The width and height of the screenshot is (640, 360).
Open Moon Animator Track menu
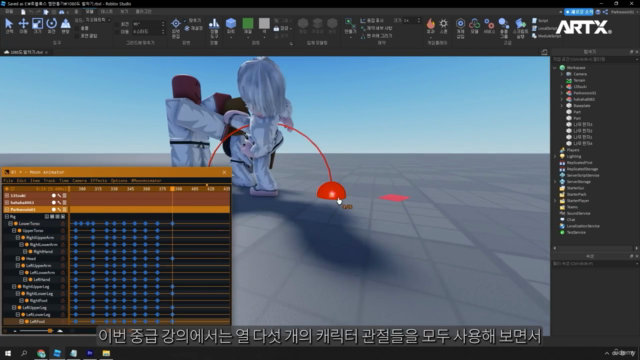pos(49,180)
